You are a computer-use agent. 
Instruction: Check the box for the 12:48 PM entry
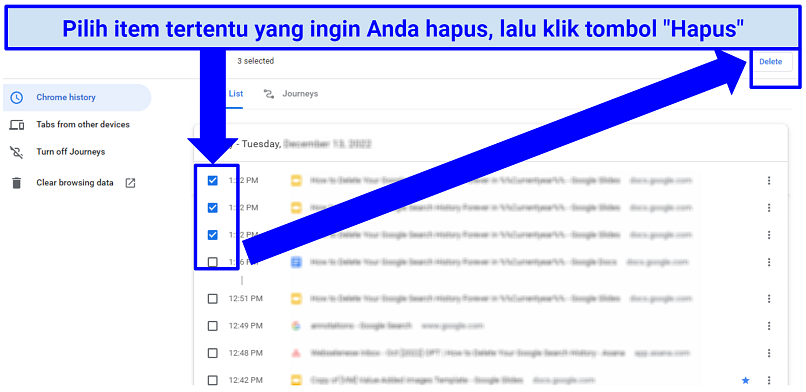point(212,353)
